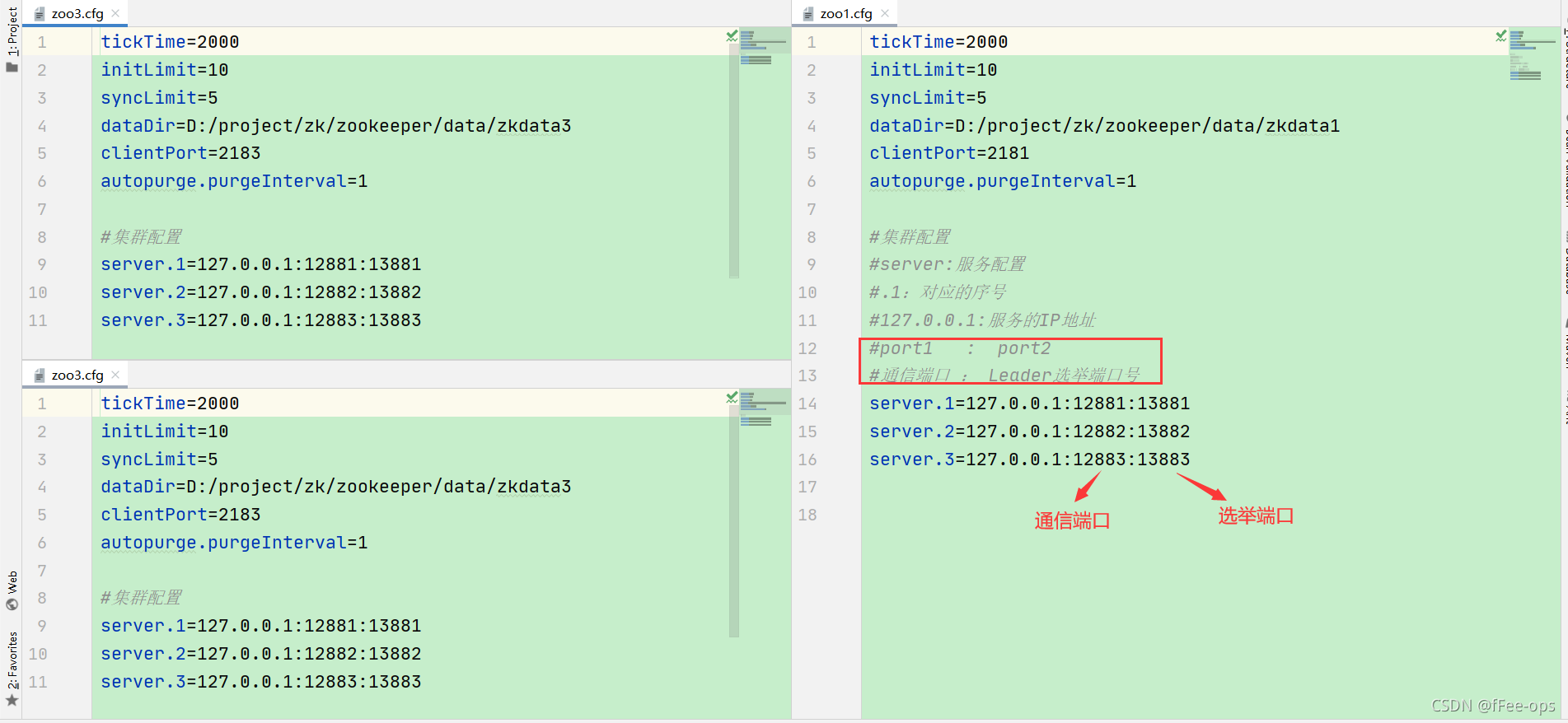
Task: Click the vertical scrollbar of lower zoo3.cfg editor
Action: coord(734,522)
